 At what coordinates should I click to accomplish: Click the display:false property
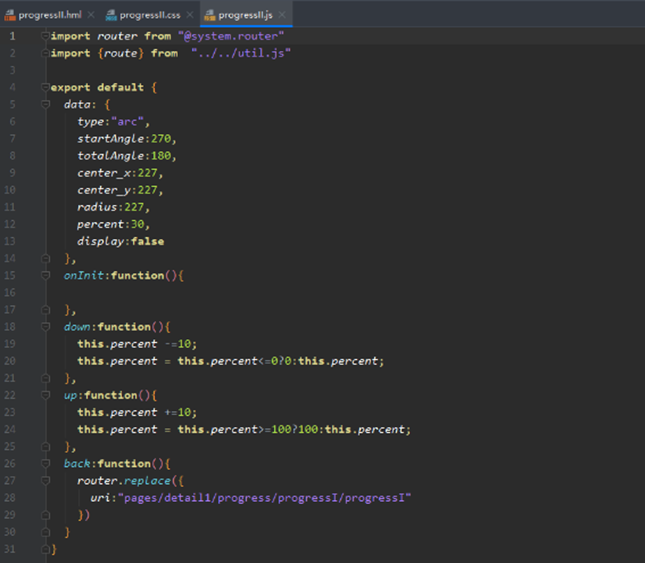coord(121,241)
